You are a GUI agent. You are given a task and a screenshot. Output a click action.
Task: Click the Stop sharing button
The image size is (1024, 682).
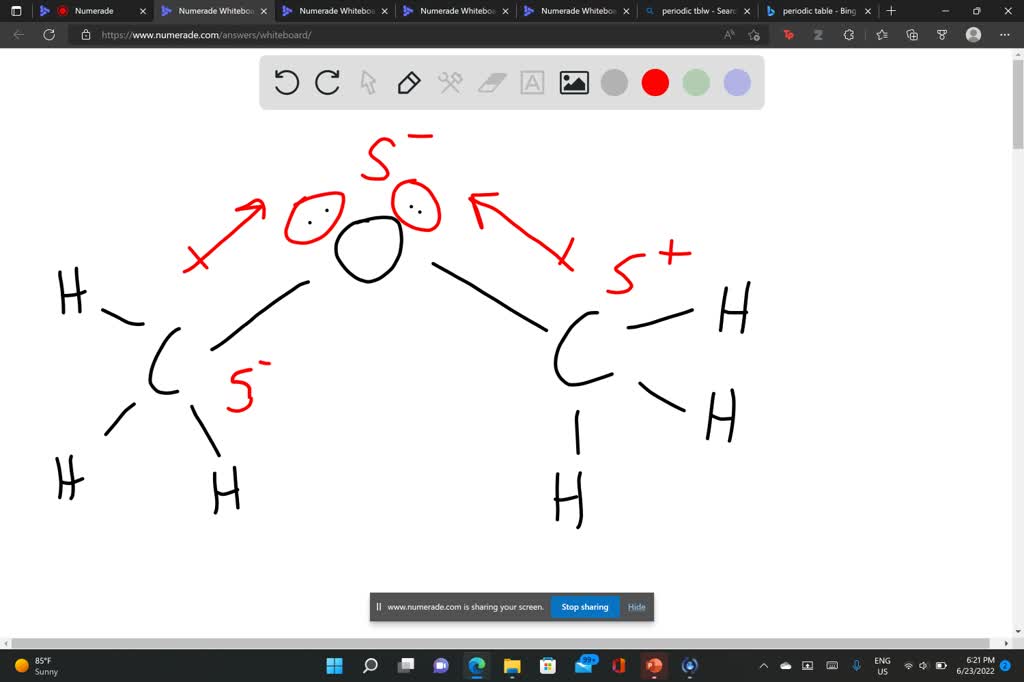(584, 606)
